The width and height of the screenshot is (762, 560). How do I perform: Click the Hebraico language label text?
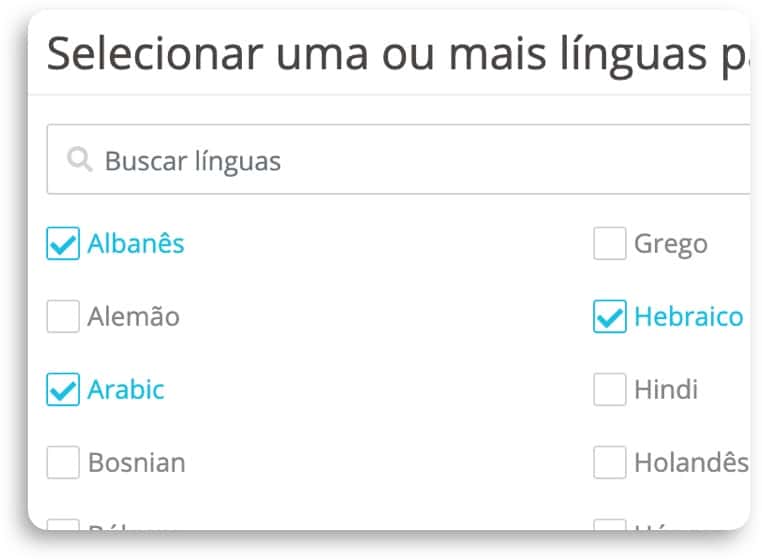689,316
